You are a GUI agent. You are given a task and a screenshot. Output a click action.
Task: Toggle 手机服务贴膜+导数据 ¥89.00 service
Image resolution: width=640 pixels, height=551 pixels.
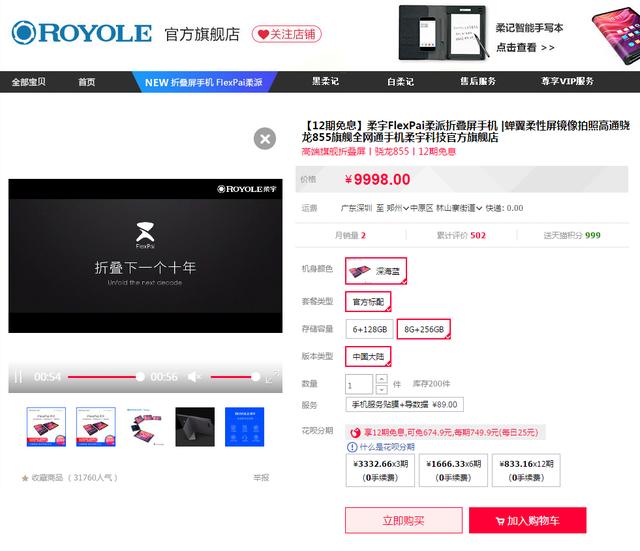(x=404, y=404)
